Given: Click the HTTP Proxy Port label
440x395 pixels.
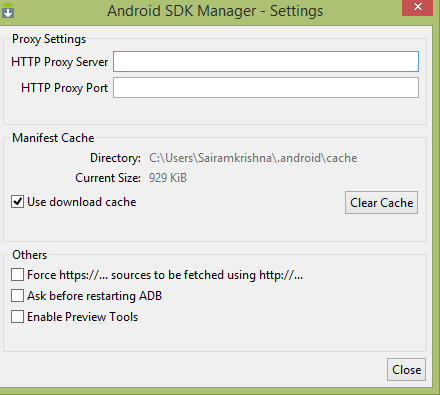Looking at the screenshot, I should pyautogui.click(x=65, y=88).
